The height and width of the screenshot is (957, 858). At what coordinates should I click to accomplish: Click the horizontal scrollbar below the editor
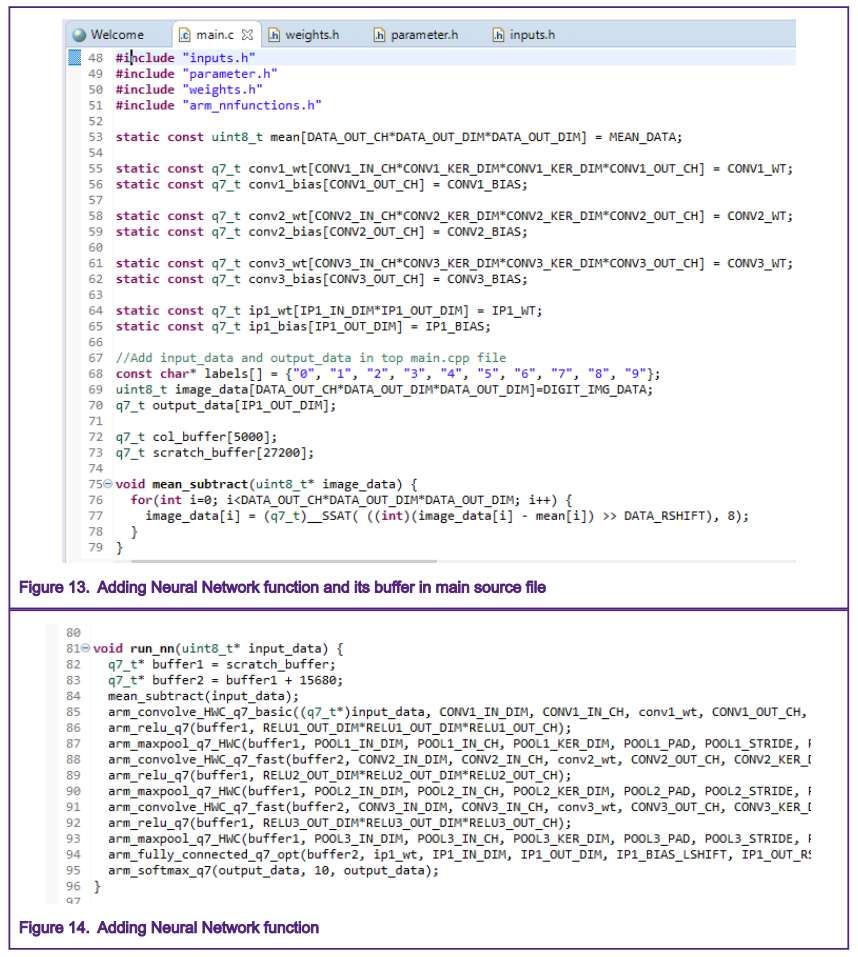[x=284, y=561]
